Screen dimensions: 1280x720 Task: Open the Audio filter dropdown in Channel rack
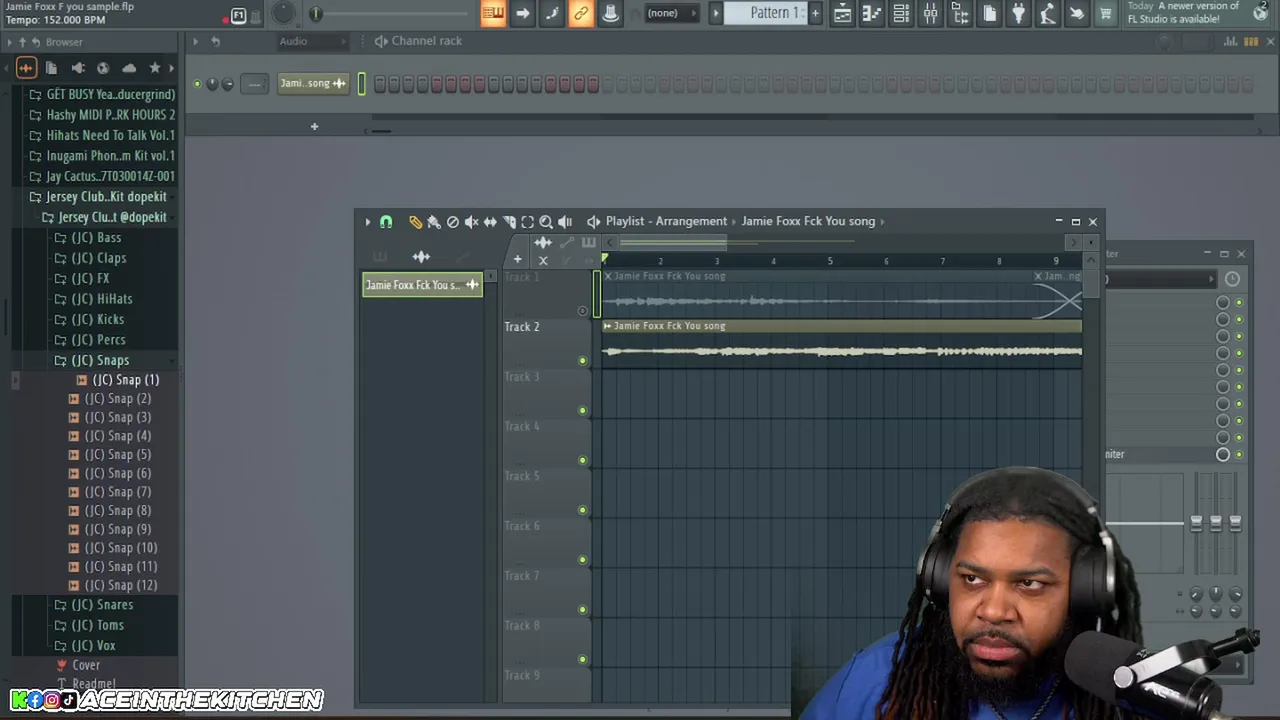click(311, 41)
